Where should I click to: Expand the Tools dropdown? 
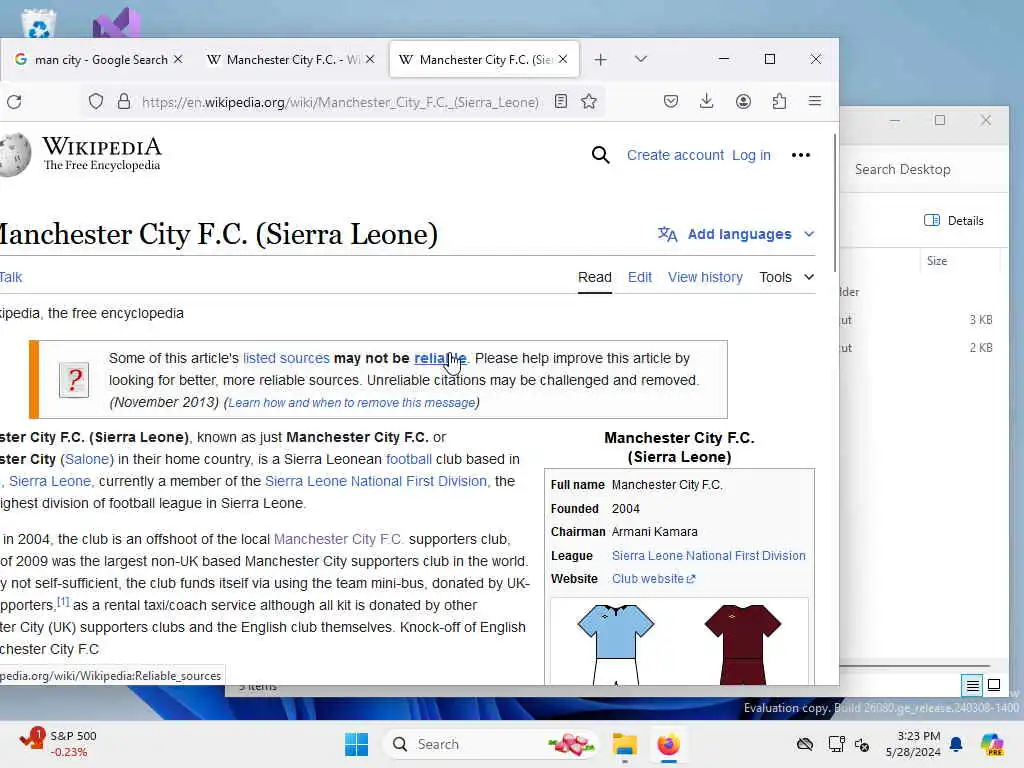(x=787, y=277)
